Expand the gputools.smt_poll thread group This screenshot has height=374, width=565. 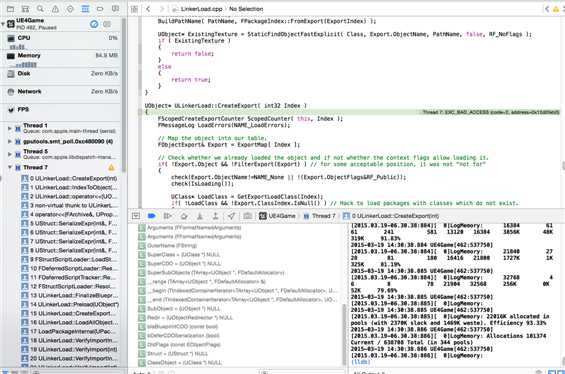10,142
